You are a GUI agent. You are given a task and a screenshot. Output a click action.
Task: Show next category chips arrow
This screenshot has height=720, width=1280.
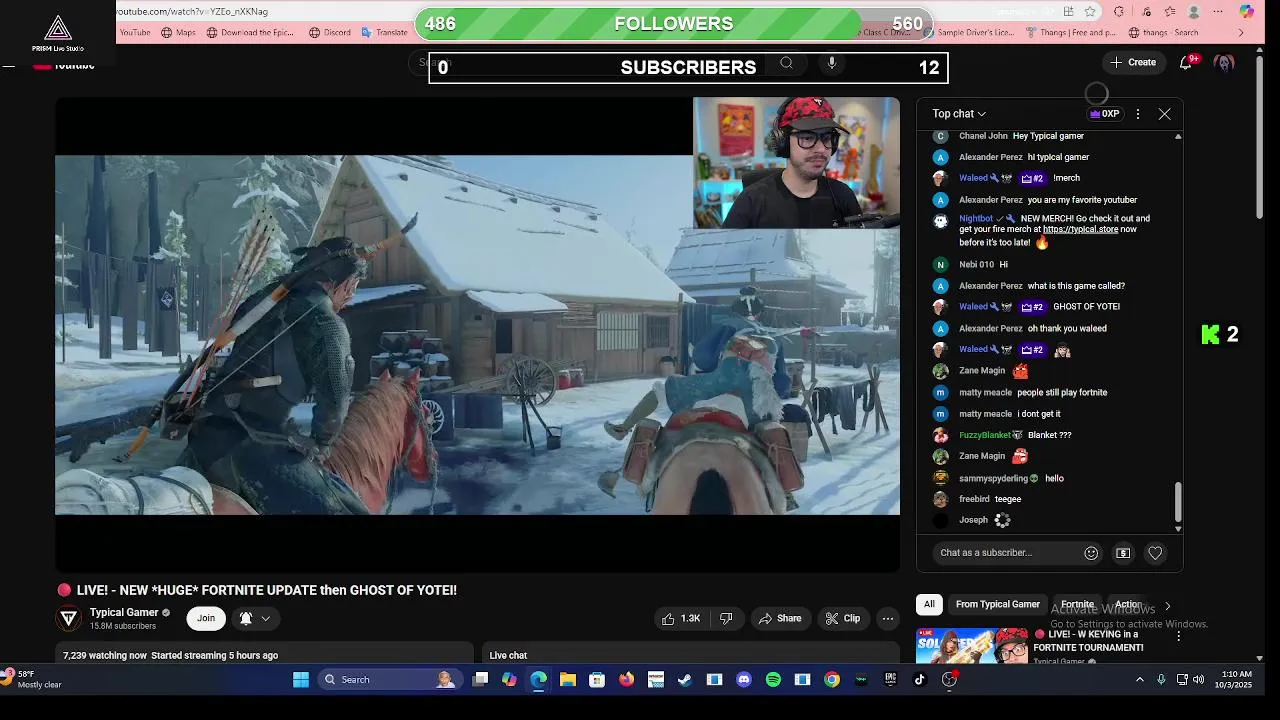point(1167,605)
